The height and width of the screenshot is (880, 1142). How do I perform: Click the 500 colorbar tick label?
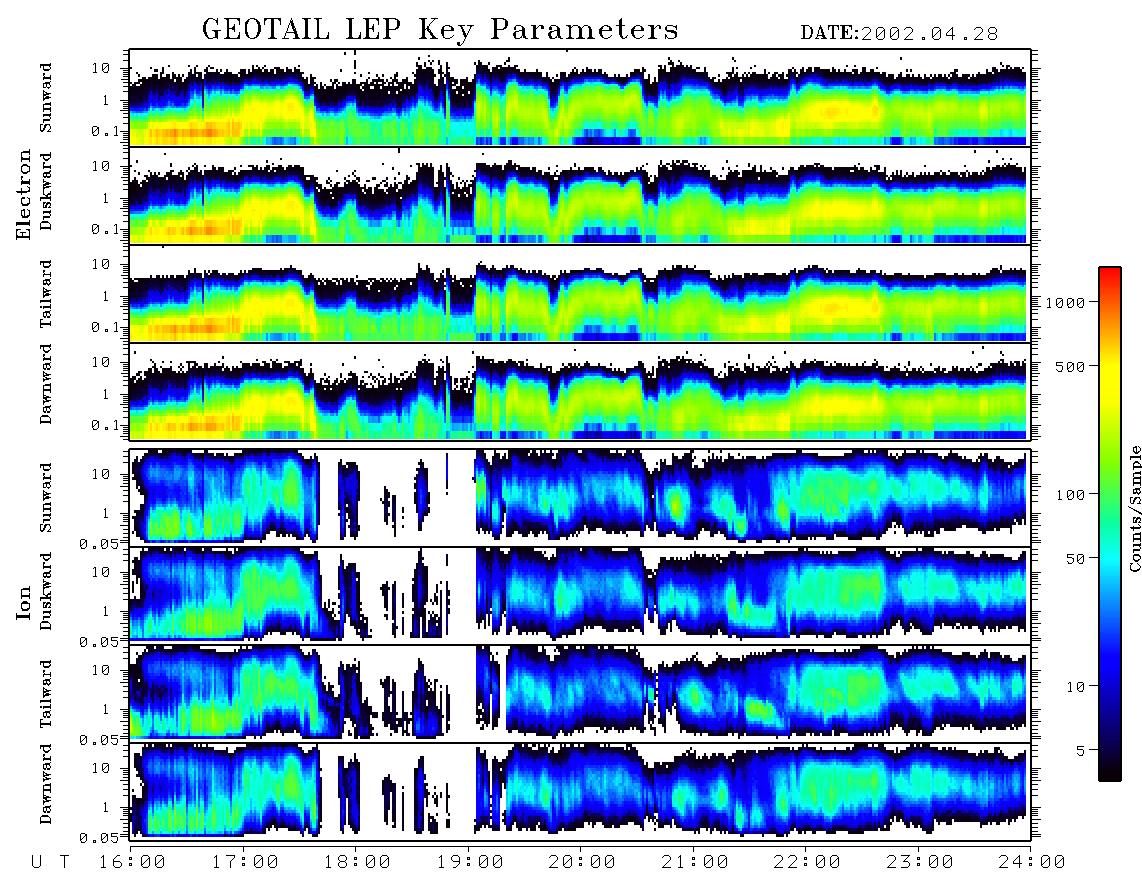coord(1071,366)
